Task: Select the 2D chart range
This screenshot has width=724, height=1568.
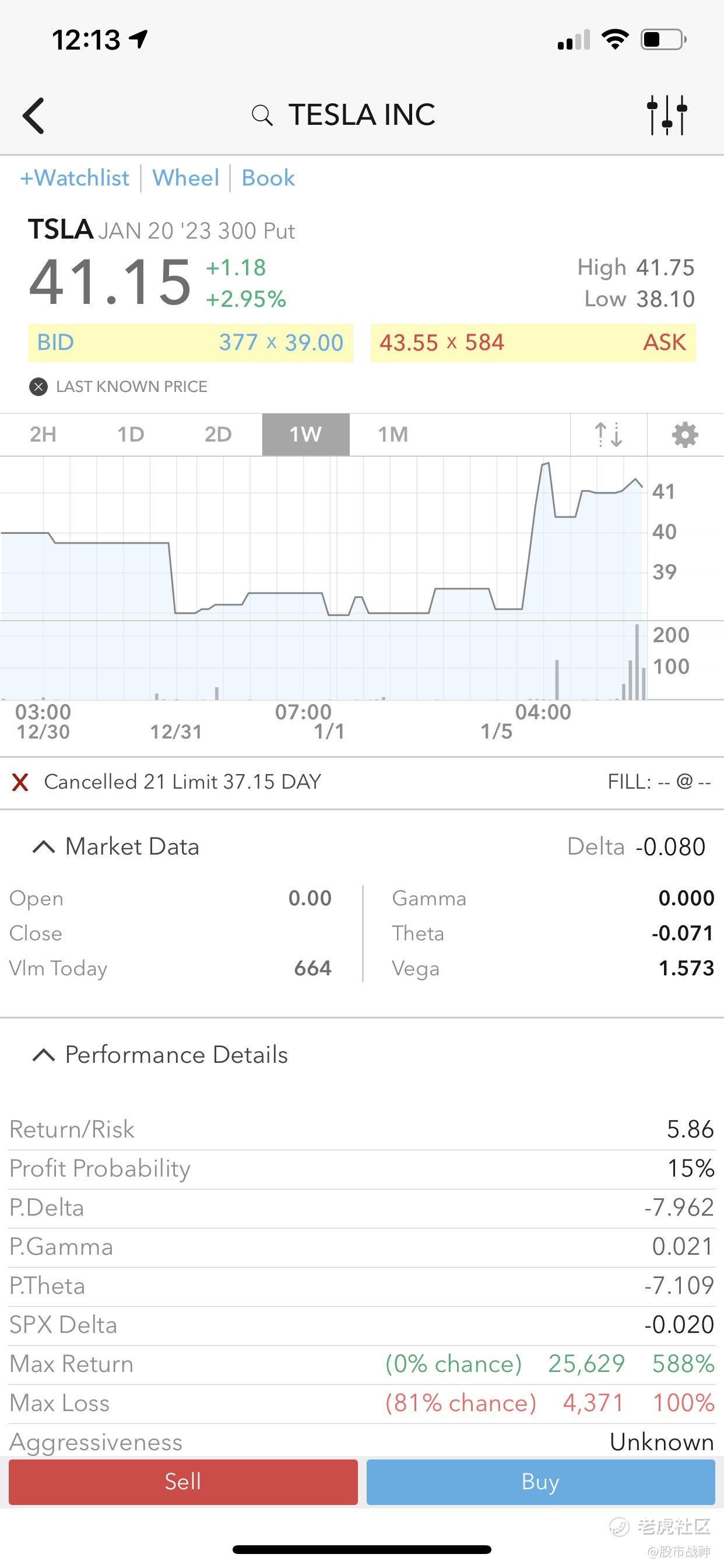Action: (x=219, y=435)
